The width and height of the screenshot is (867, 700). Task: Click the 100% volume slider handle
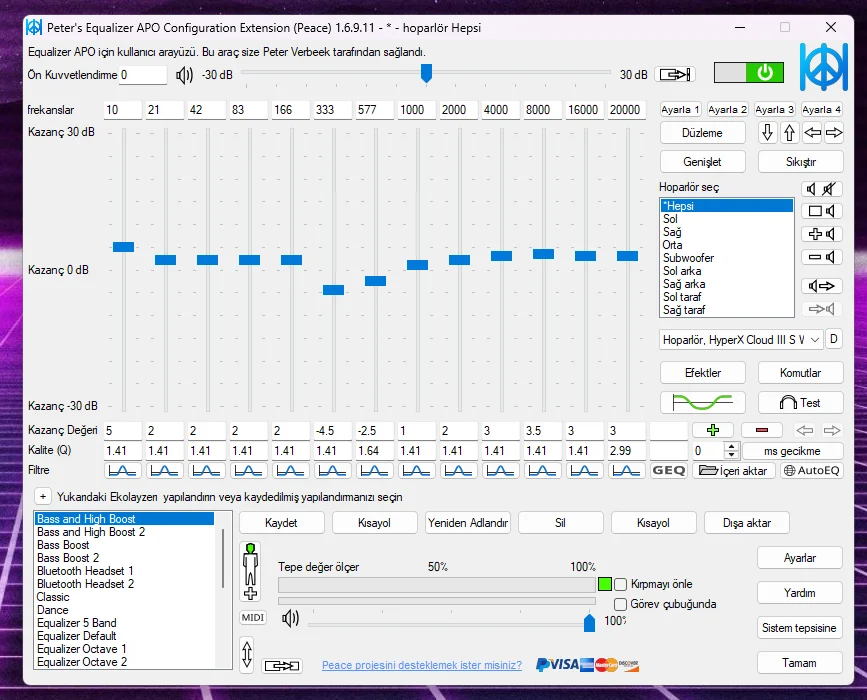[589, 622]
